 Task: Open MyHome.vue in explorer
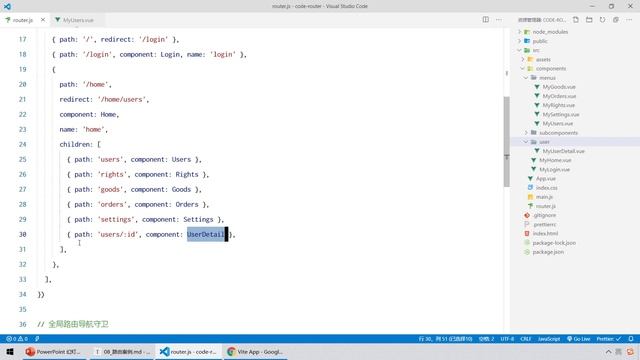[555, 160]
